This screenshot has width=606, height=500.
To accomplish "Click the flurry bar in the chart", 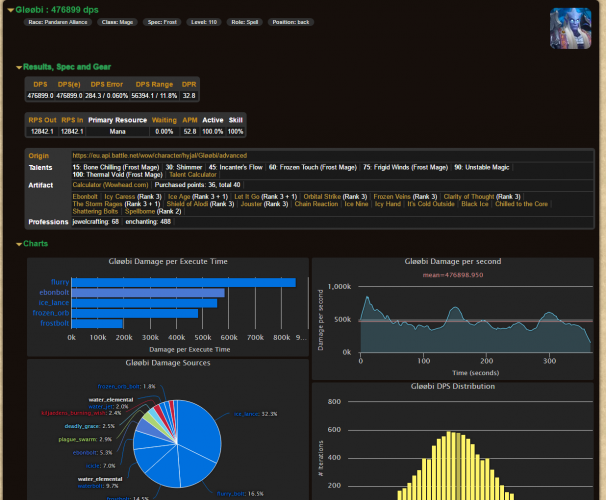I will (x=183, y=282).
